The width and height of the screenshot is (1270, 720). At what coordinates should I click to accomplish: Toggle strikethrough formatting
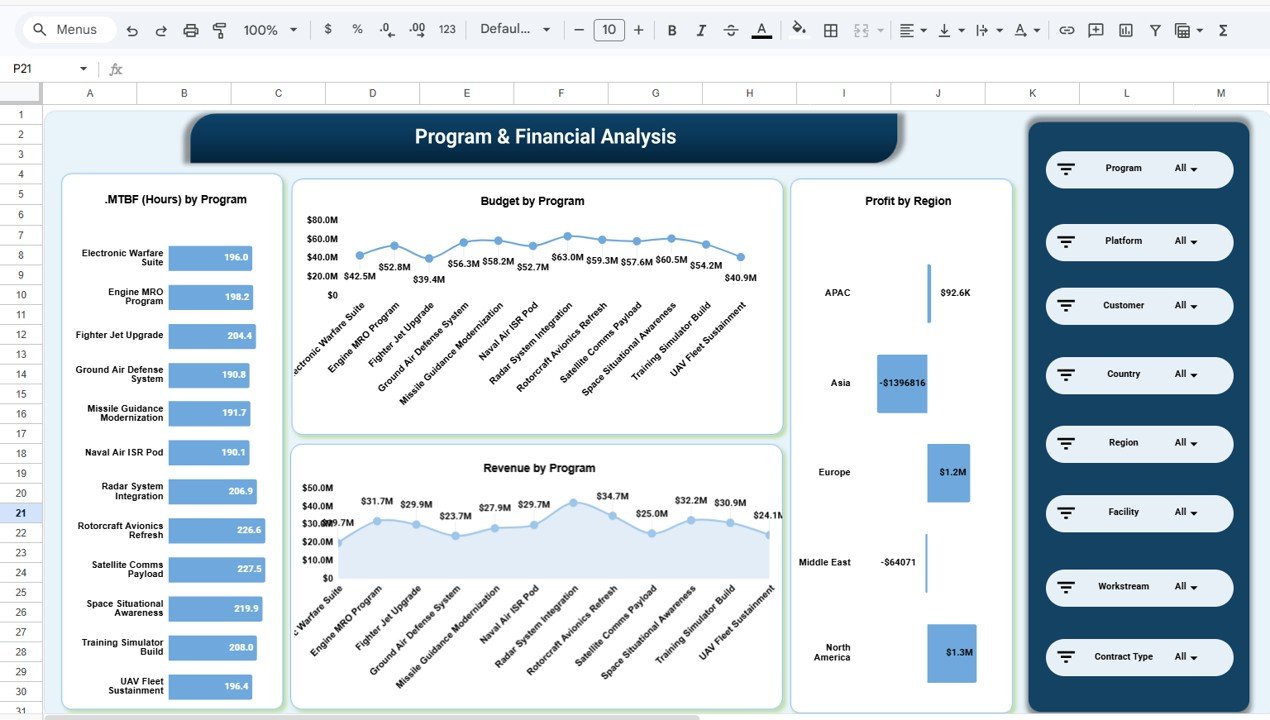[731, 29]
